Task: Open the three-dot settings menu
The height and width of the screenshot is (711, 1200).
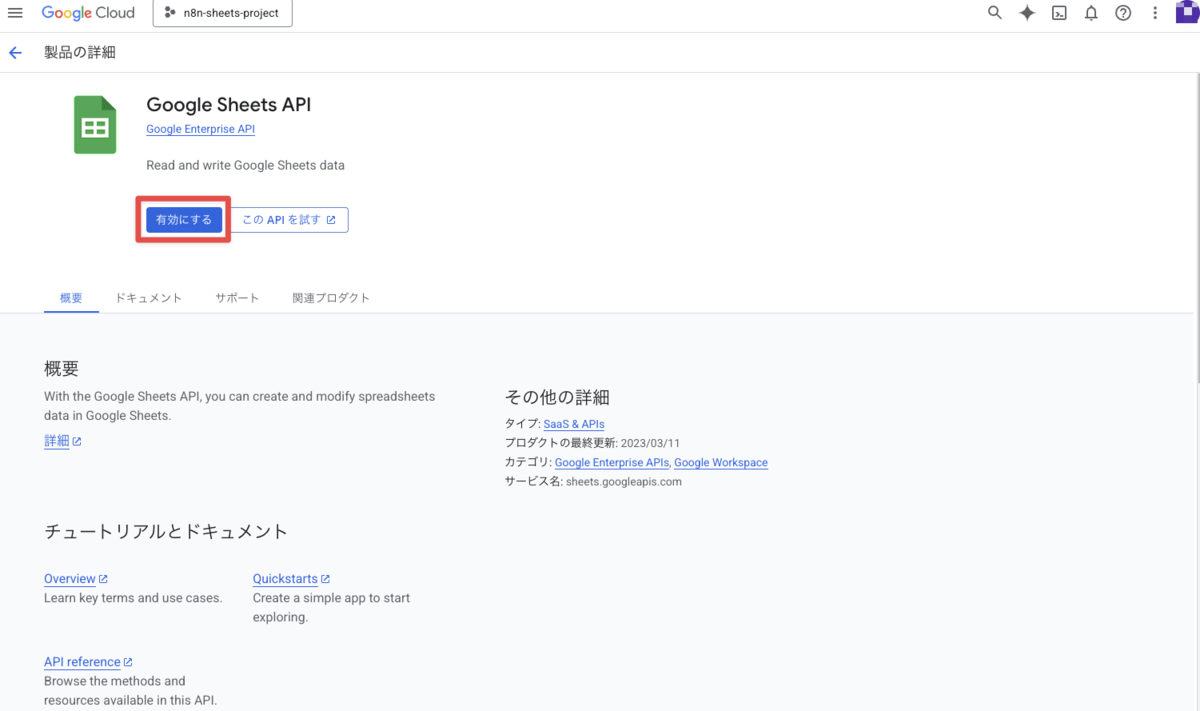Action: [1155, 13]
